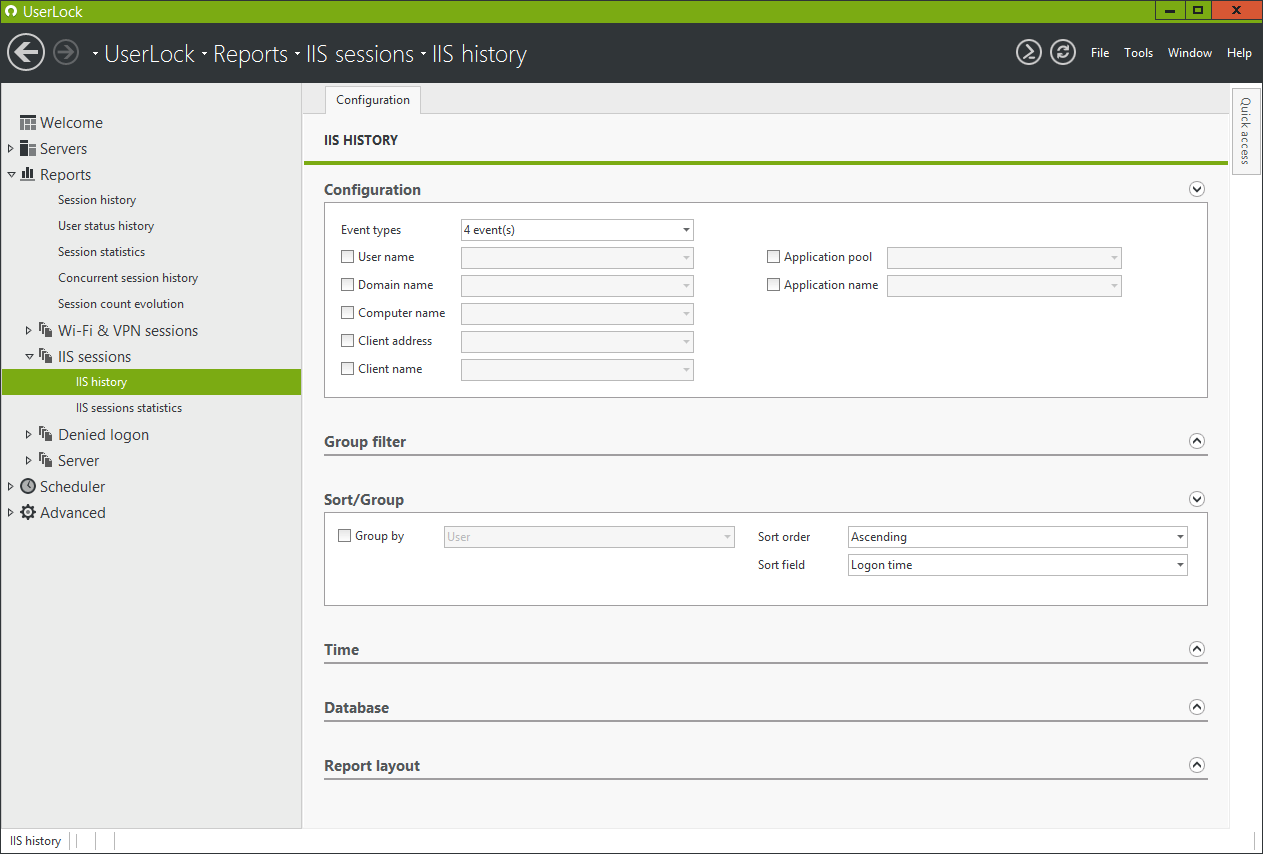The width and height of the screenshot is (1263, 854).
Task: Enable the Domain name filter checkbox
Action: (x=348, y=285)
